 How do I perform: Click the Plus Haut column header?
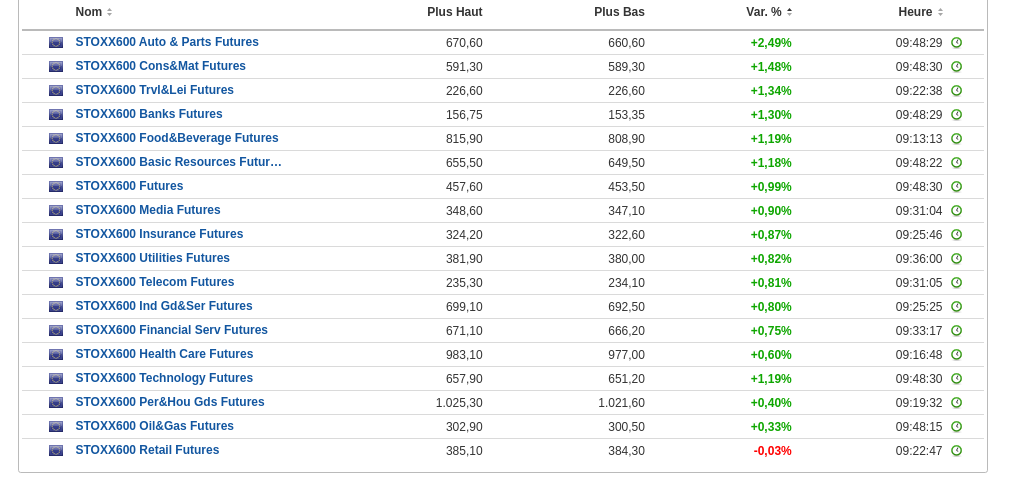(x=454, y=12)
